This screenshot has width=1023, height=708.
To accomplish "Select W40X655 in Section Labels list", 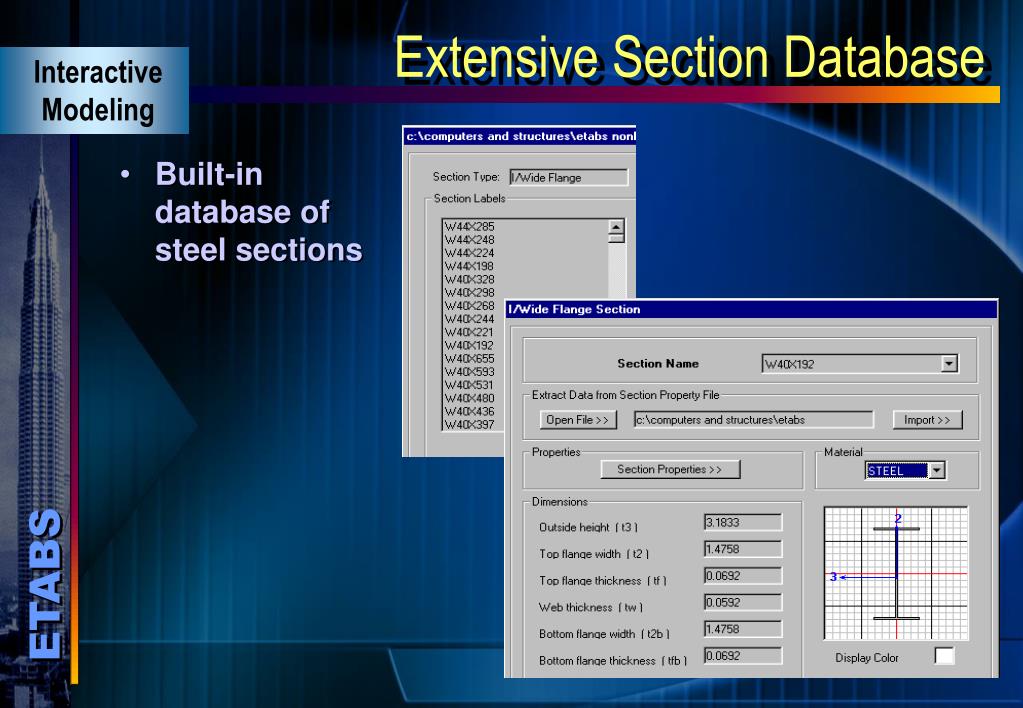I will [470, 358].
